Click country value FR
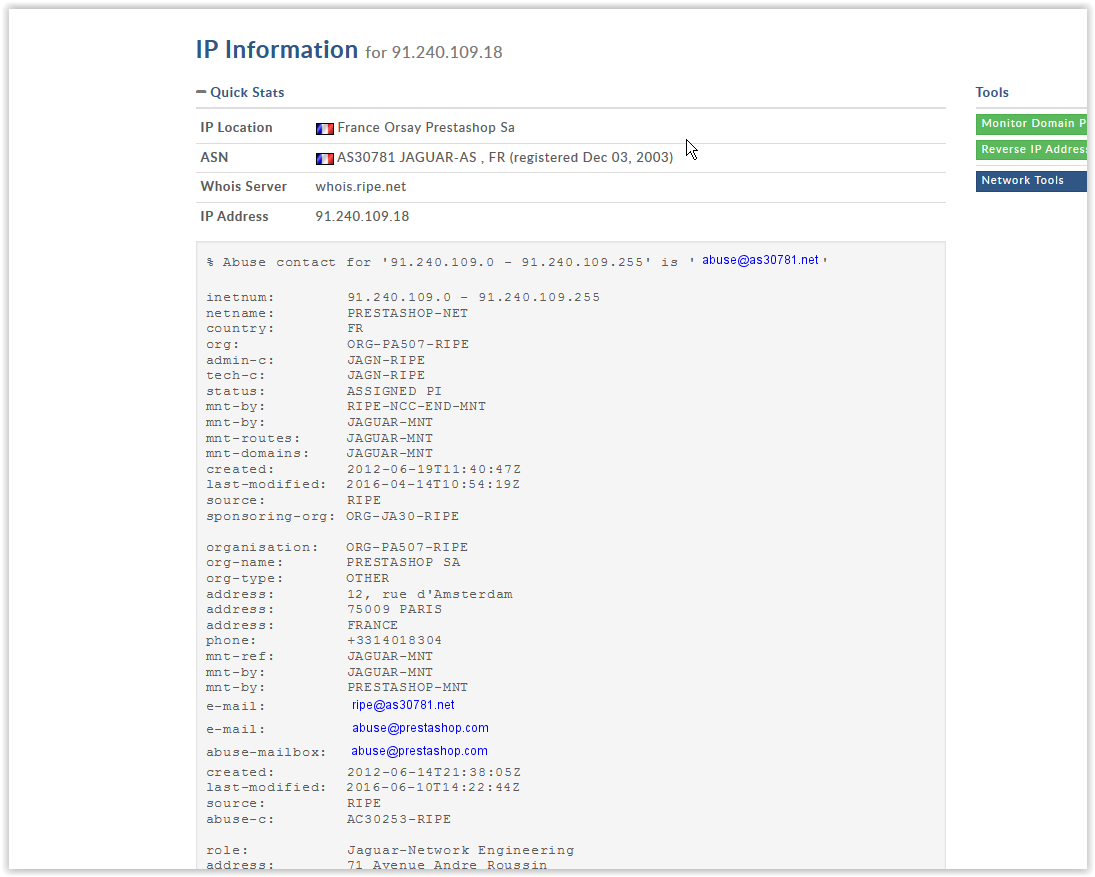 [x=355, y=328]
